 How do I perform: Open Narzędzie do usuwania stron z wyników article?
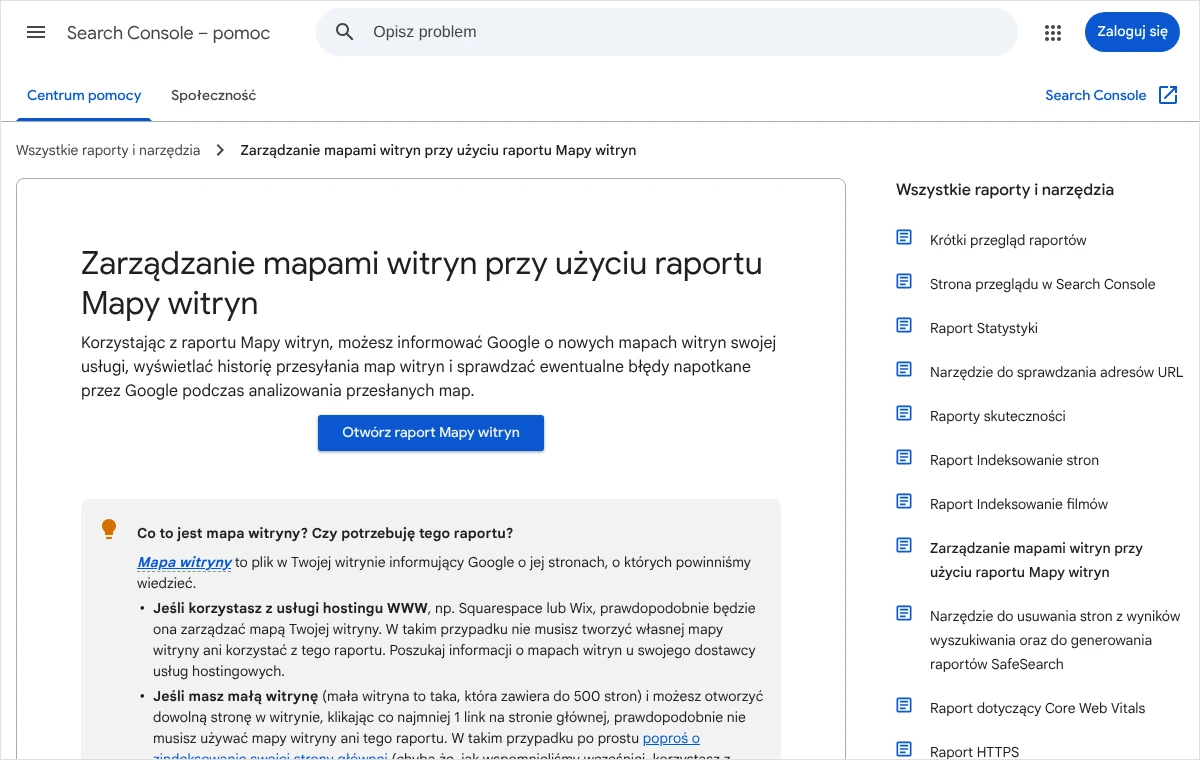[x=1055, y=640]
